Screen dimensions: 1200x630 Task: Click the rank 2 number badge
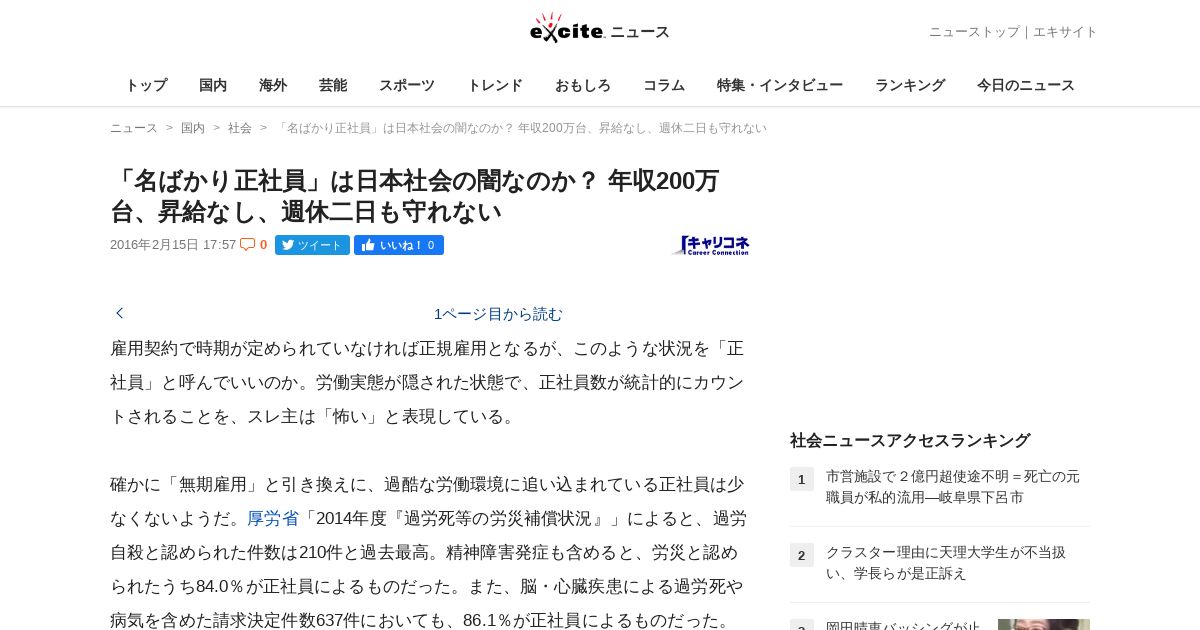pos(801,555)
